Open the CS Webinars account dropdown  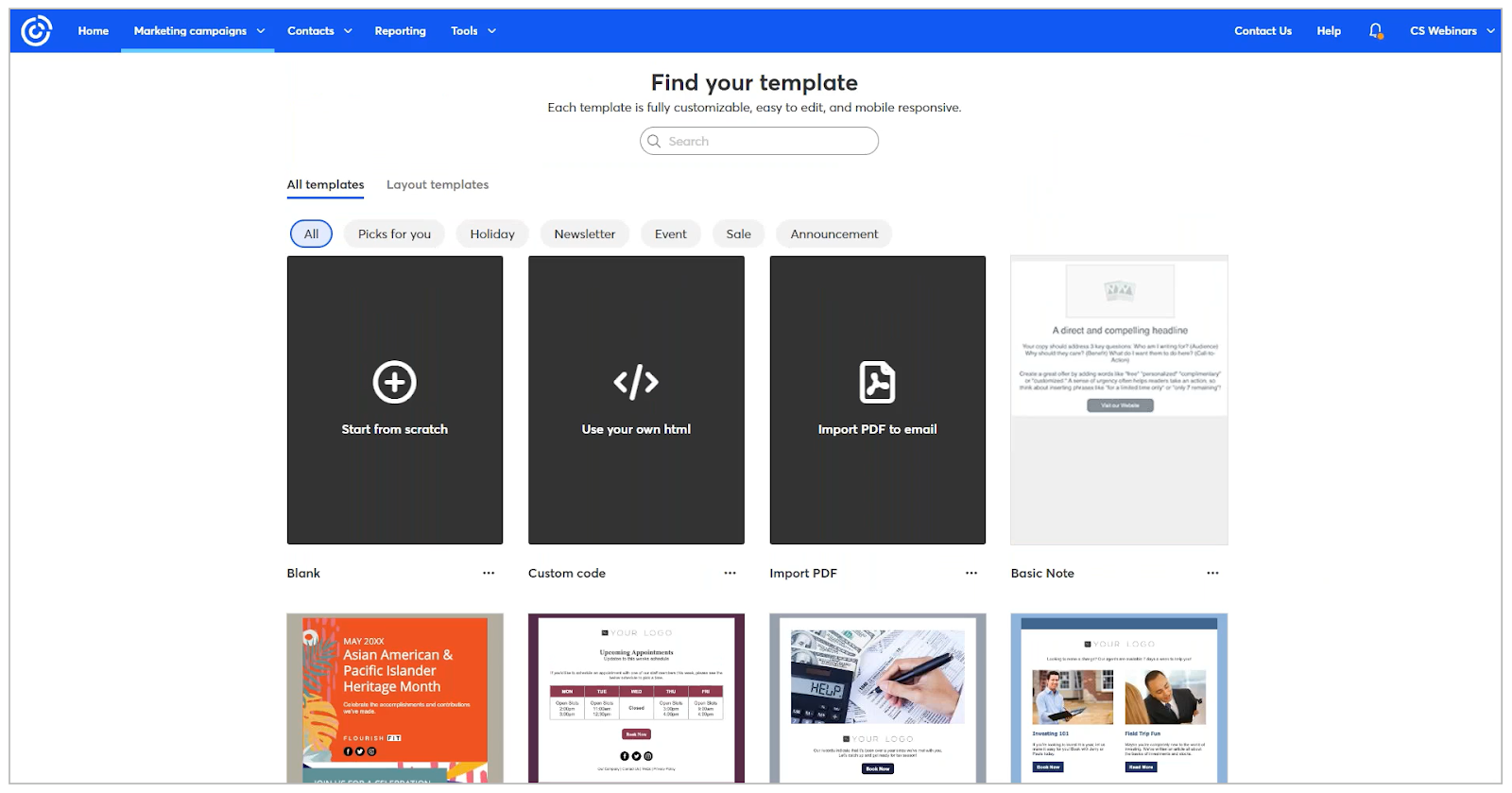[1452, 31]
